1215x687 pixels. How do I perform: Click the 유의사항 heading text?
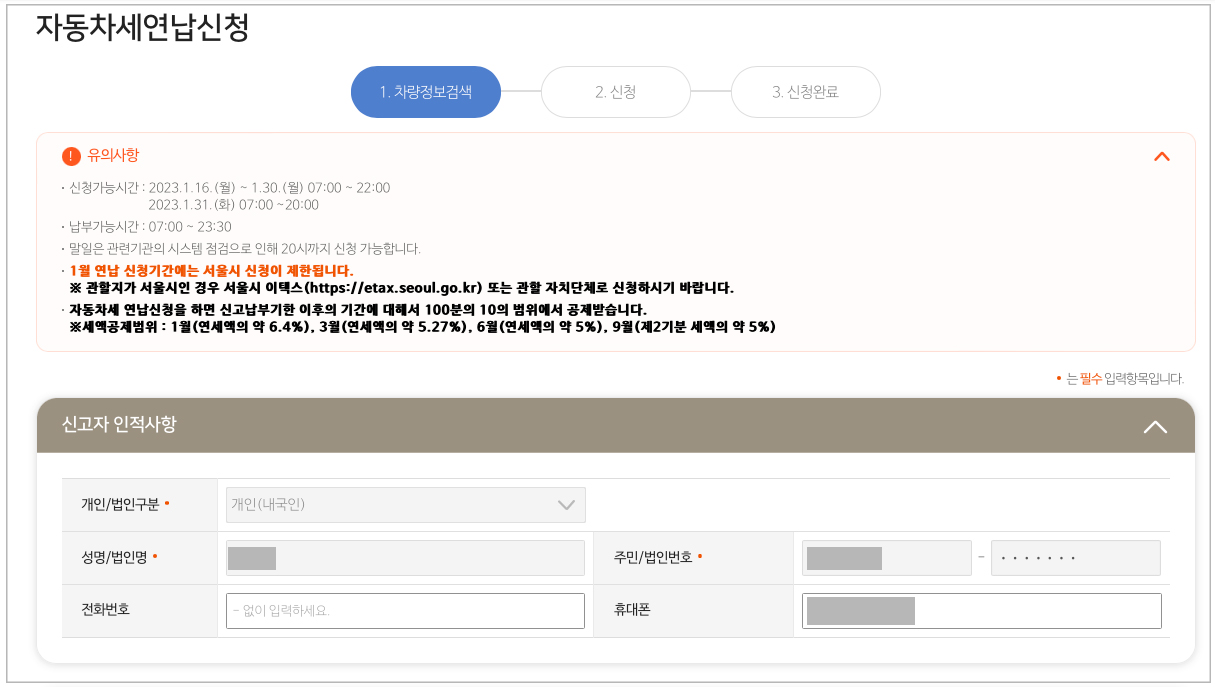click(113, 155)
